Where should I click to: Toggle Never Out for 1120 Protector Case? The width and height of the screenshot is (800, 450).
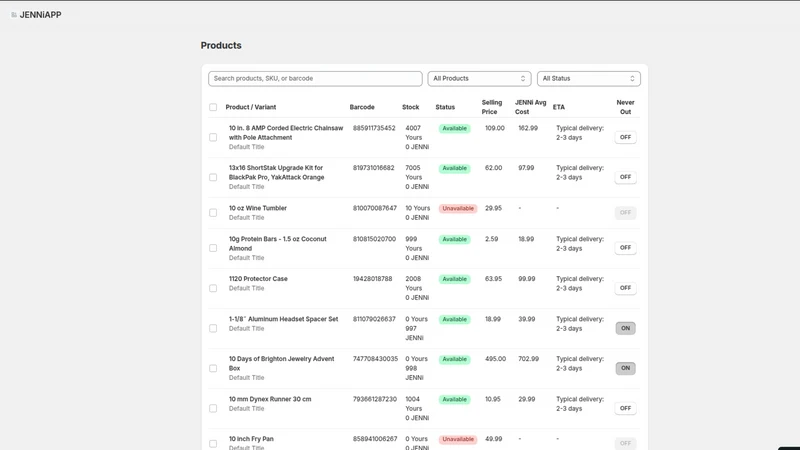coord(625,288)
